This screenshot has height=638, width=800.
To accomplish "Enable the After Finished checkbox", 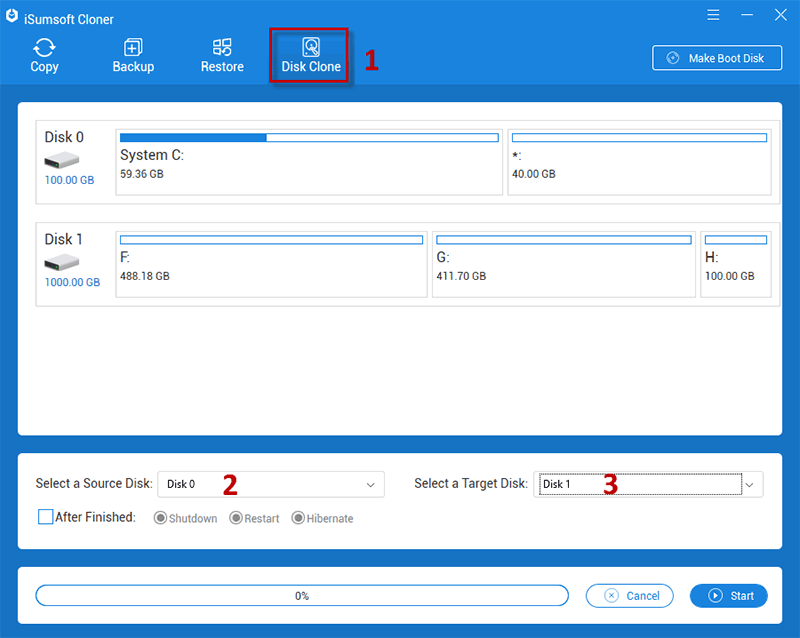I will coord(45,517).
